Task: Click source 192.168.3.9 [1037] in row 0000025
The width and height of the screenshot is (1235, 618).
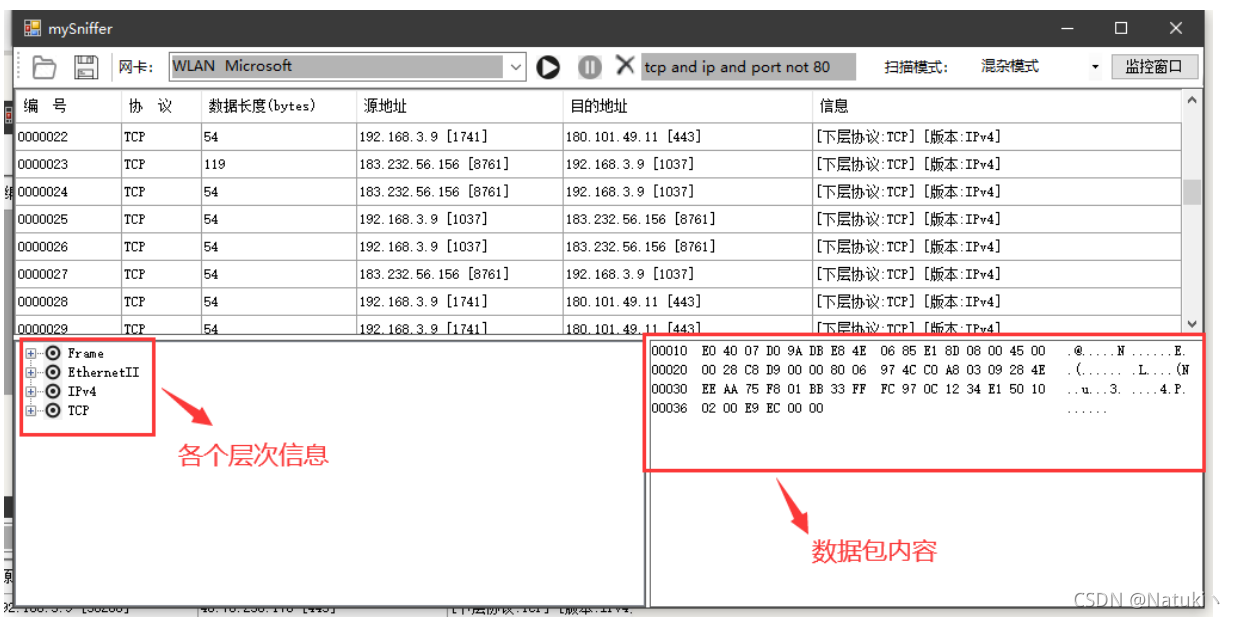Action: pyautogui.click(x=459, y=219)
